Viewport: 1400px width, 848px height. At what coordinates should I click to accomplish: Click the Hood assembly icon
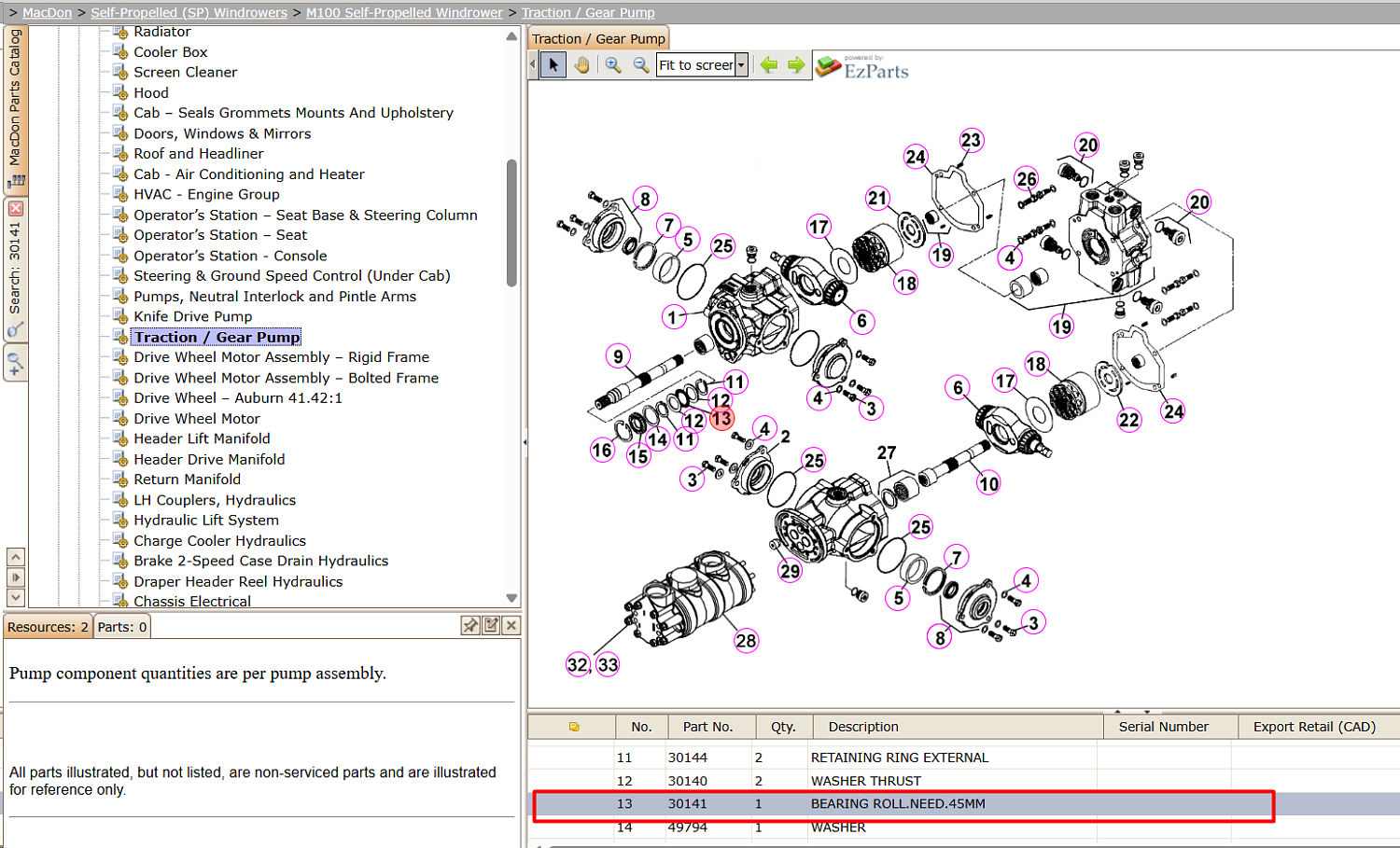(120, 92)
